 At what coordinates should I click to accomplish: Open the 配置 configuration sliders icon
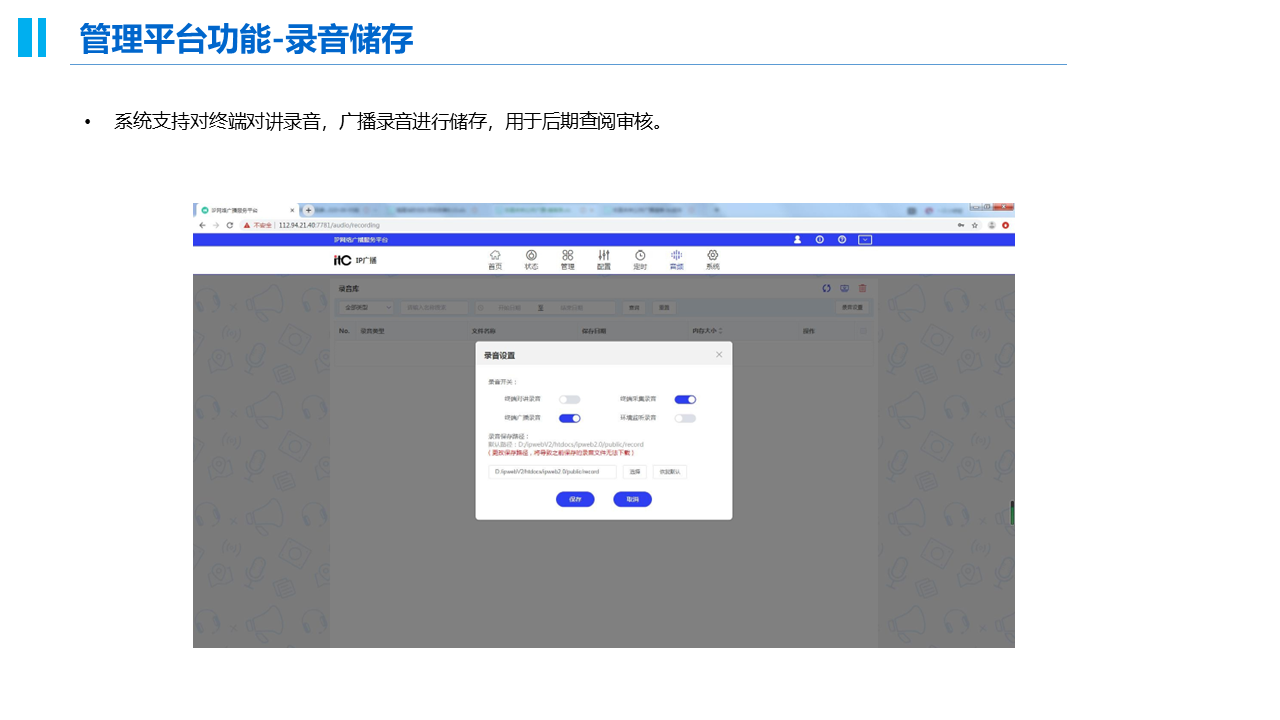[604, 259]
